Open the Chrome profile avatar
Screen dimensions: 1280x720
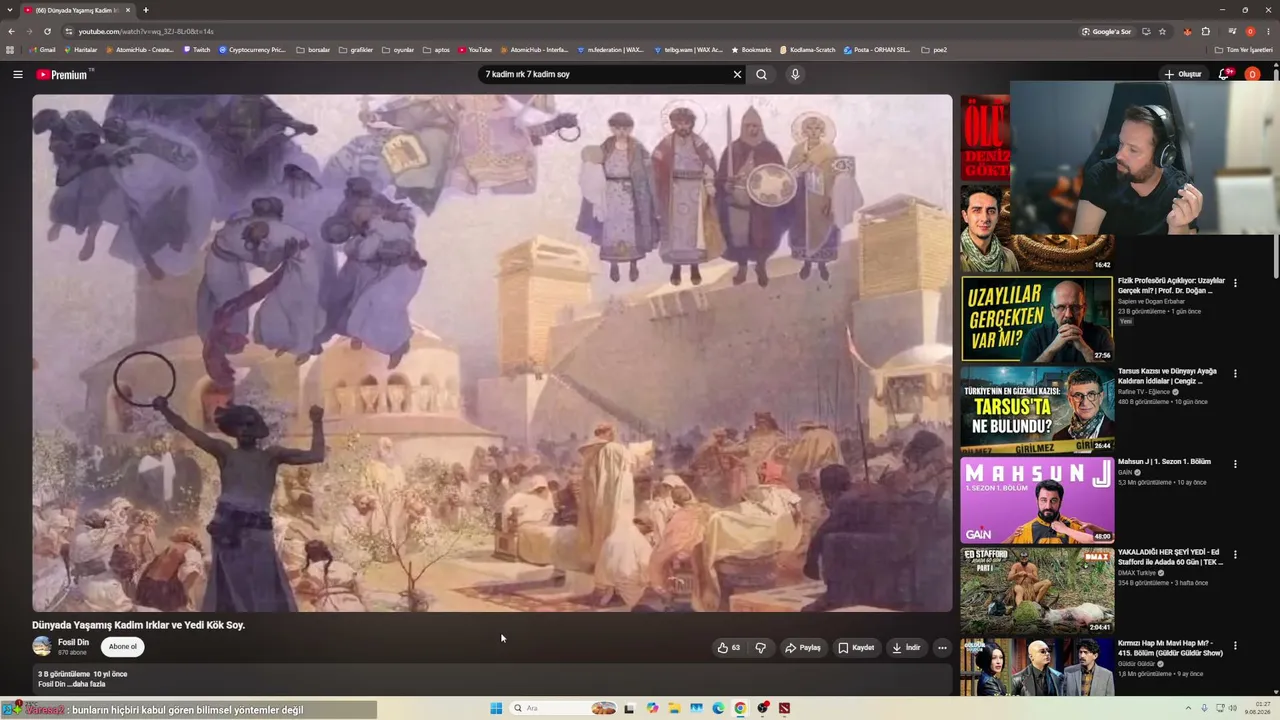[1250, 31]
